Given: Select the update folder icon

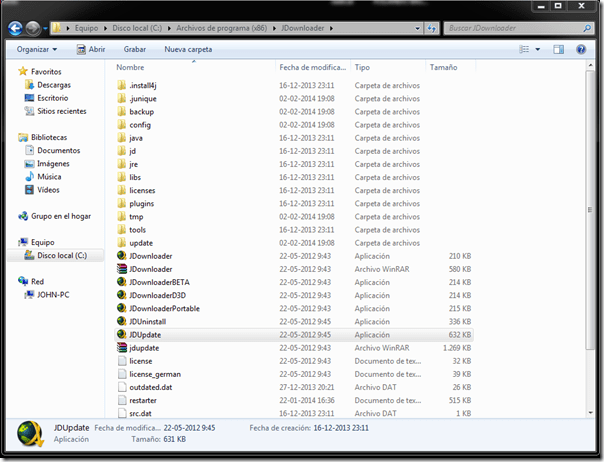Looking at the screenshot, I should pos(121,243).
